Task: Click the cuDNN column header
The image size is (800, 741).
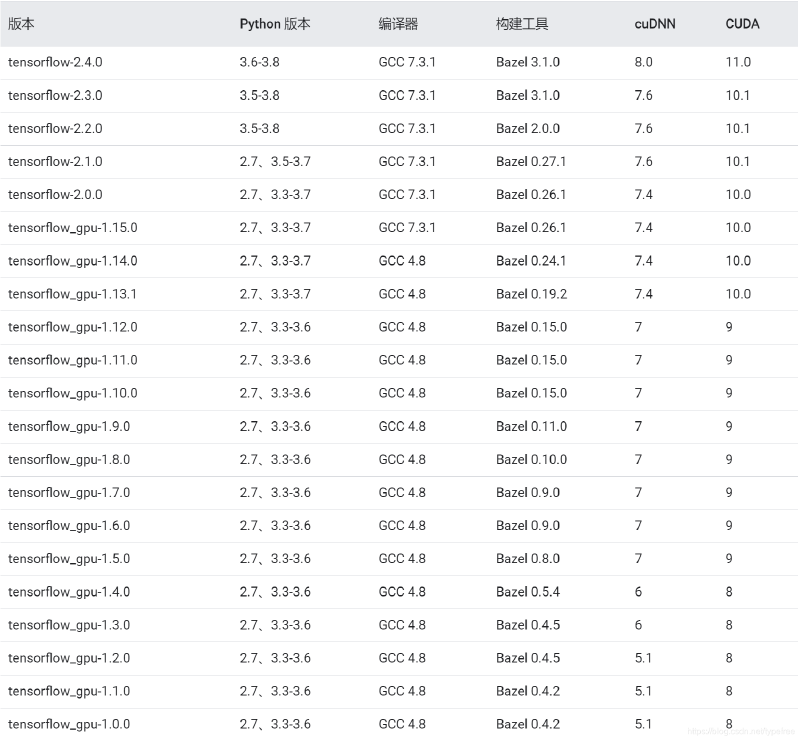Action: click(655, 24)
